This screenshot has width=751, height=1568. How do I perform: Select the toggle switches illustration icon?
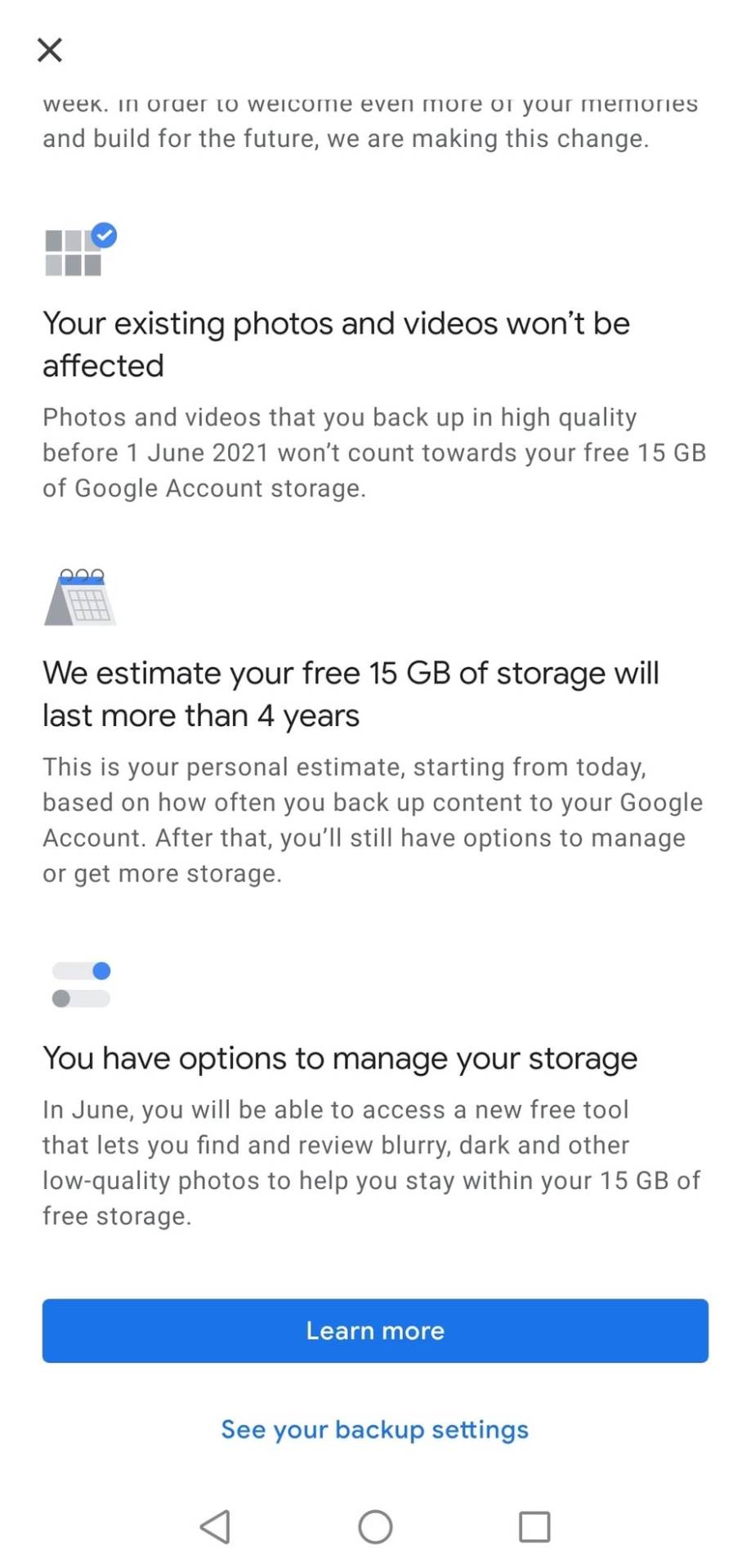point(81,984)
